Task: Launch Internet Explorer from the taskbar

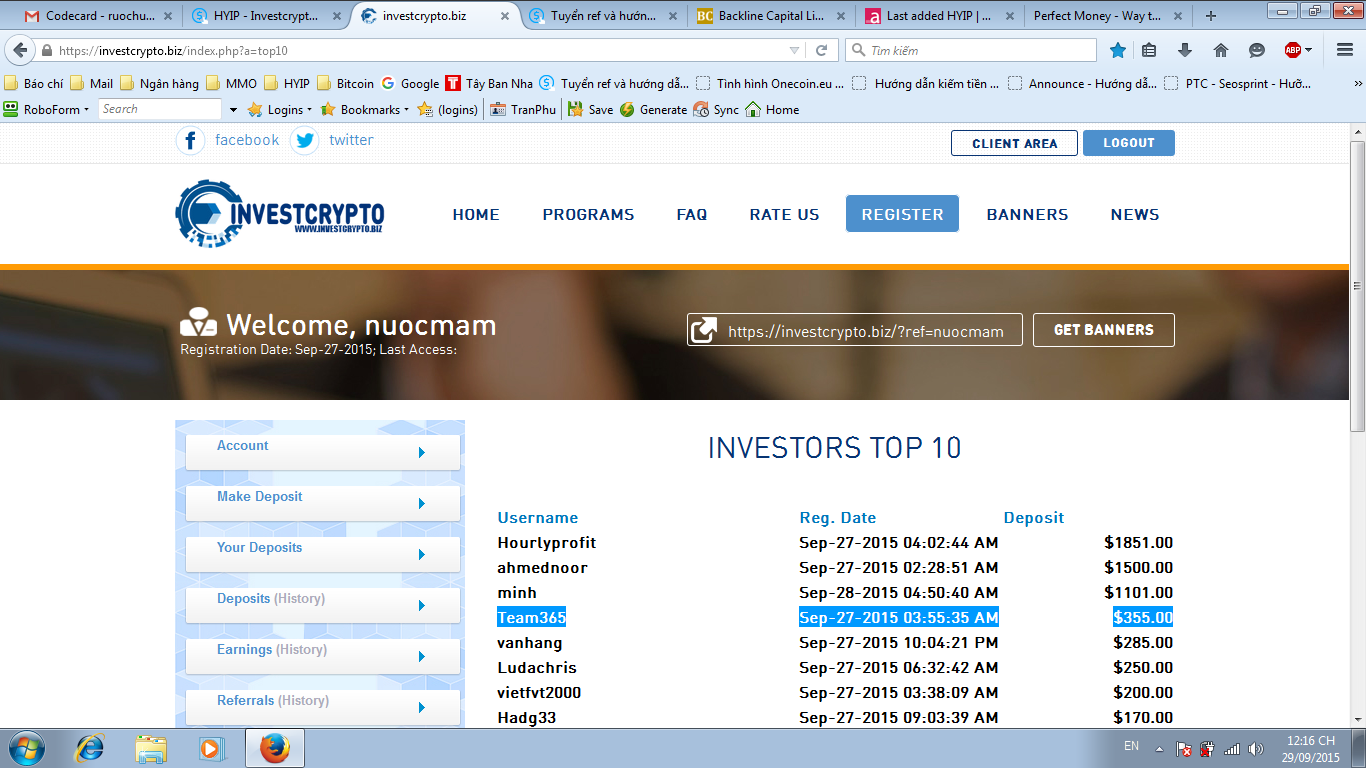Action: coord(91,748)
